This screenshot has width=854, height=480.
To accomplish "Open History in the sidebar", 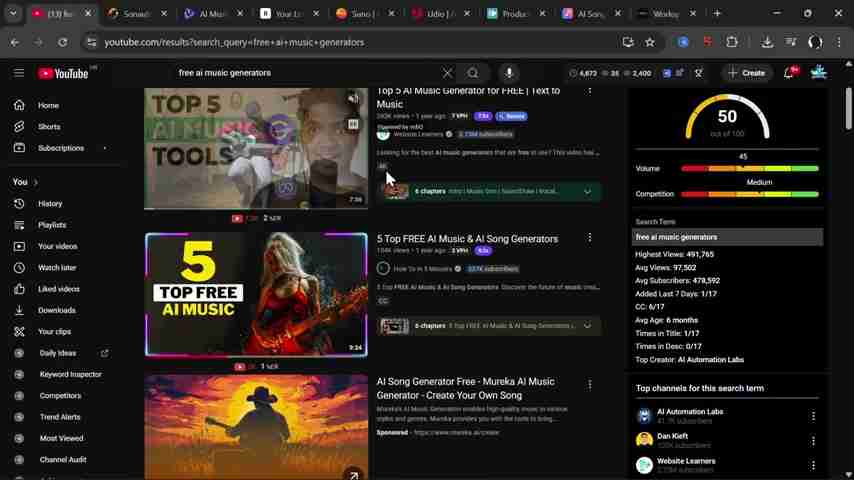I will coord(49,204).
